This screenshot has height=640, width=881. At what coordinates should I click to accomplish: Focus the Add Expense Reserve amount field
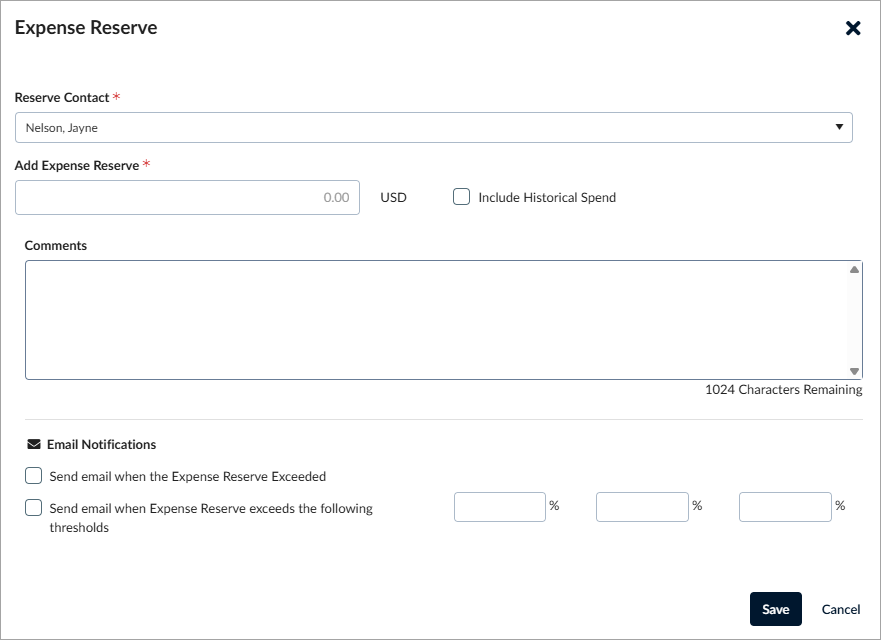pos(187,198)
